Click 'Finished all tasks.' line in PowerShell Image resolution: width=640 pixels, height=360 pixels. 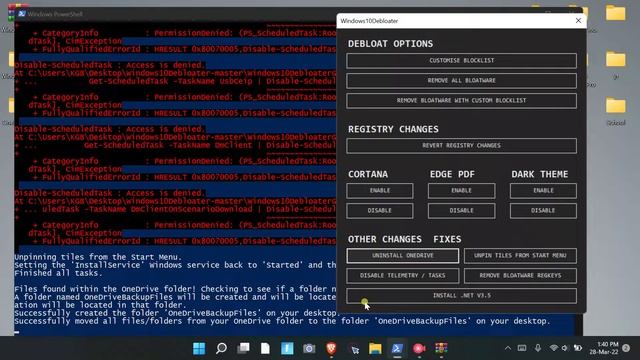pos(57,273)
